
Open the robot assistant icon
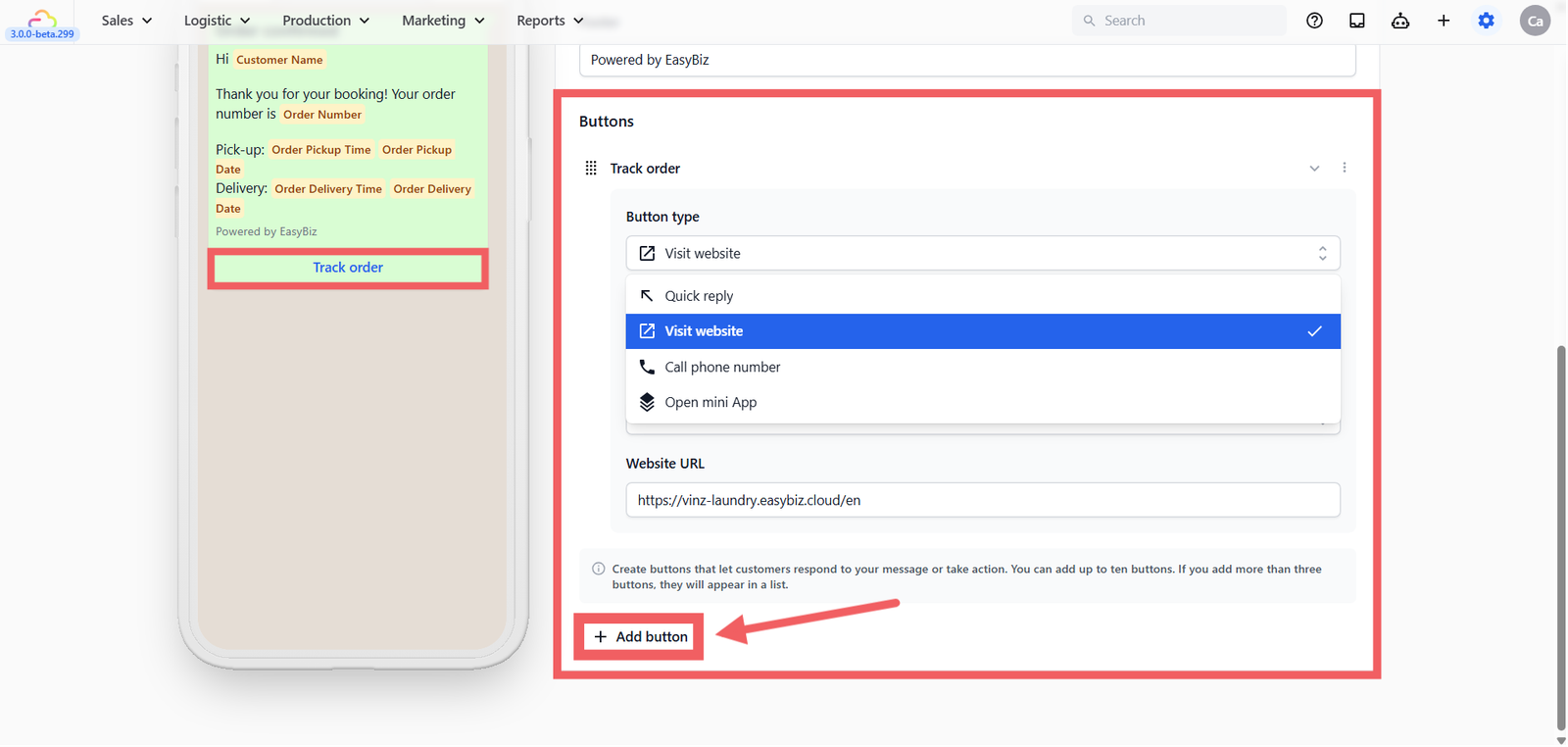1400,21
